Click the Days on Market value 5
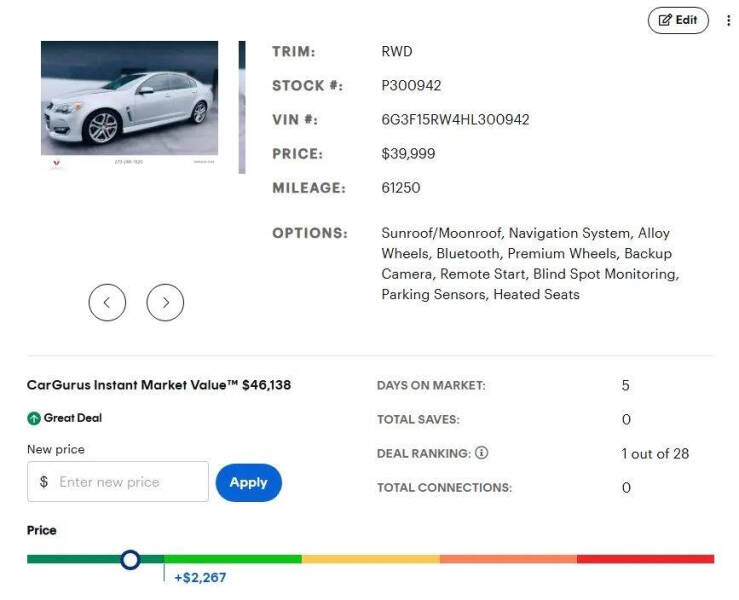Viewport: 739px width, 600px height. (x=625, y=386)
